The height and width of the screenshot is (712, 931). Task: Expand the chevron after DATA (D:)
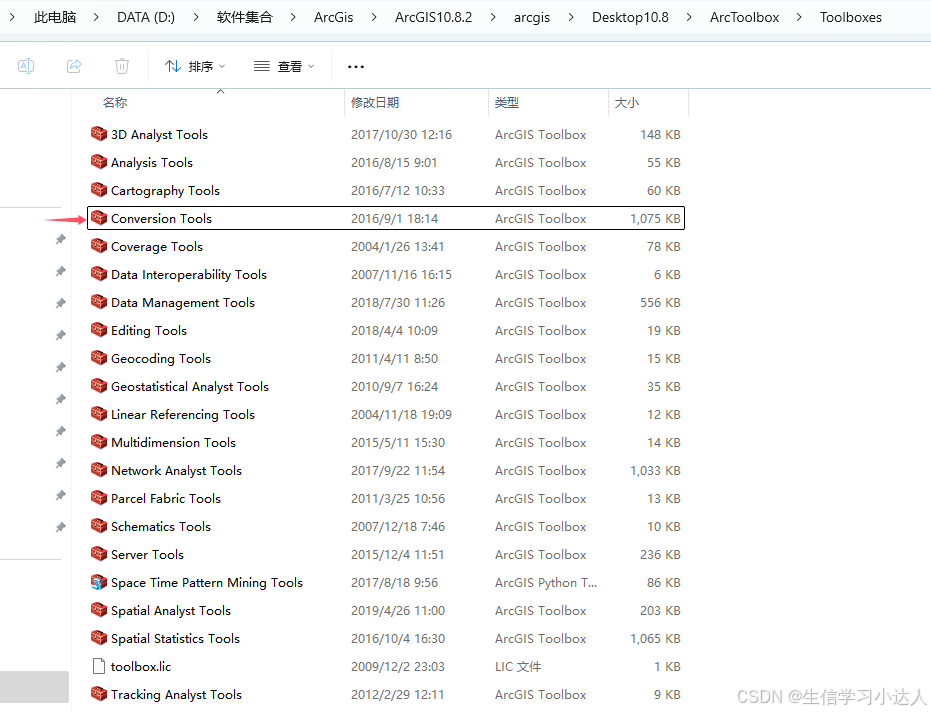coord(196,17)
